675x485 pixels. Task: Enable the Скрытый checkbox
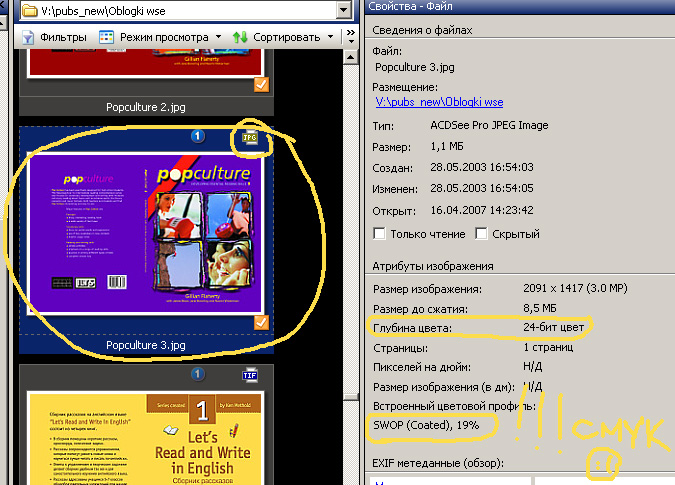pos(481,234)
